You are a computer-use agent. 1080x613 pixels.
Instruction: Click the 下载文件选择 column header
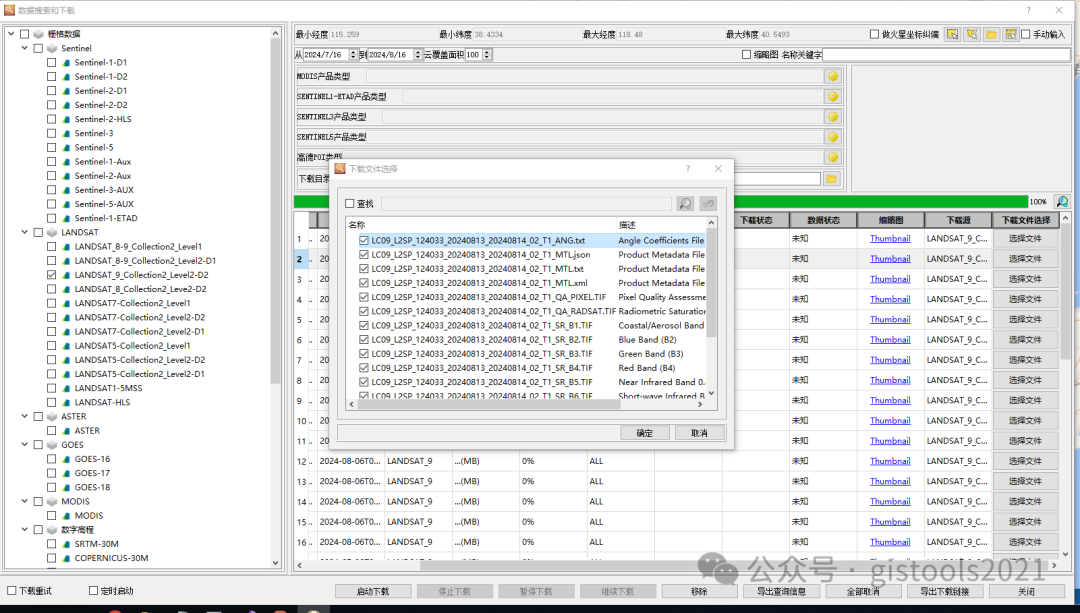click(1026, 220)
